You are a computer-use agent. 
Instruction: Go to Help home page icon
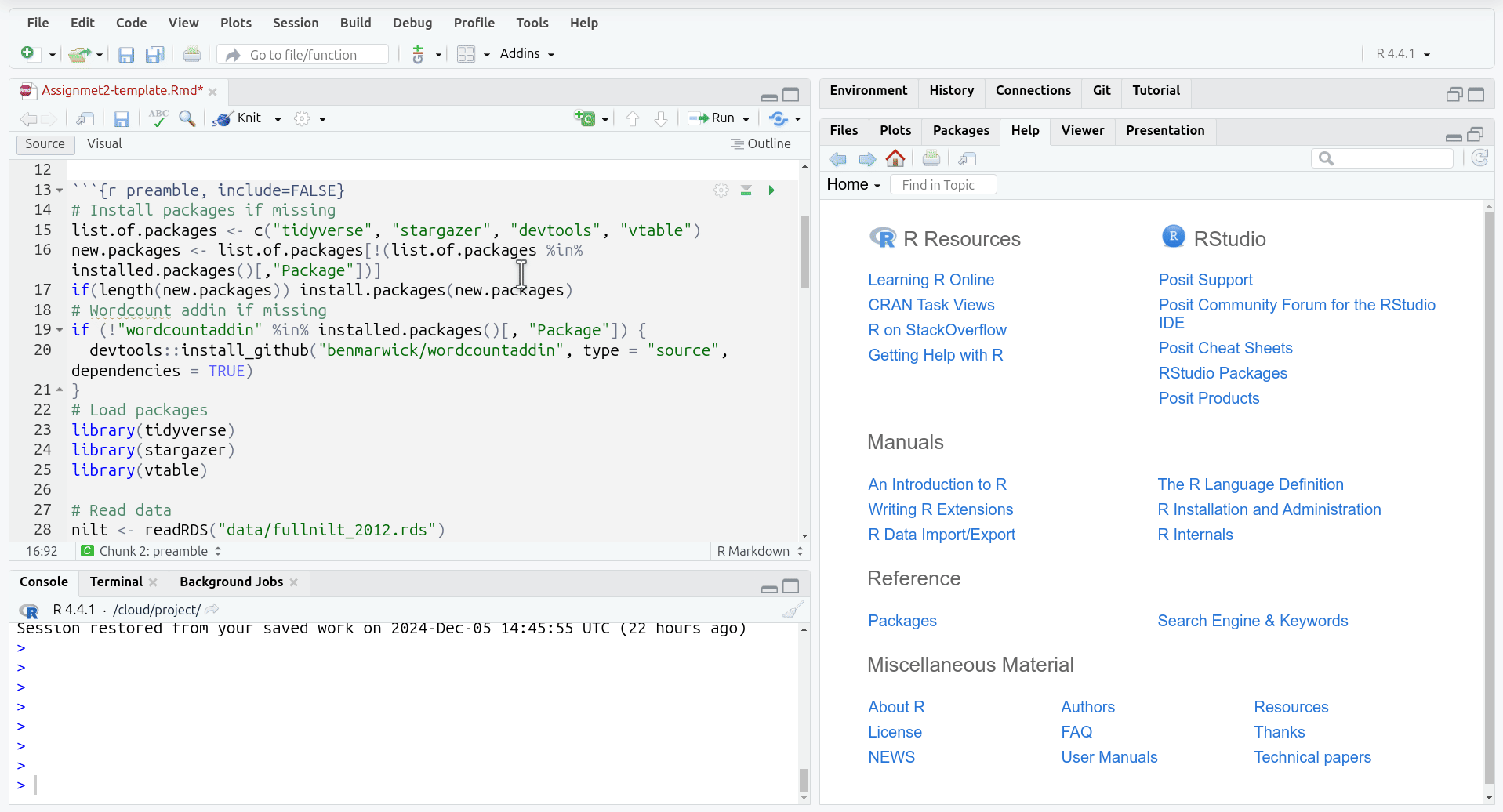pos(895,159)
